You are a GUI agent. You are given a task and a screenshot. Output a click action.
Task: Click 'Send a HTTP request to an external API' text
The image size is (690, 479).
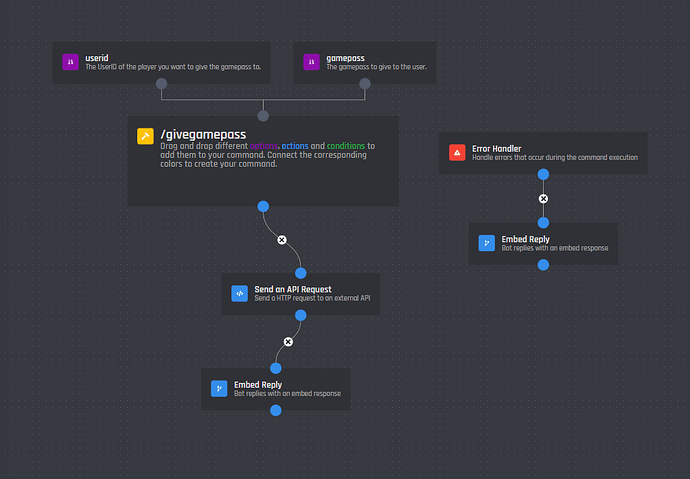[312, 298]
